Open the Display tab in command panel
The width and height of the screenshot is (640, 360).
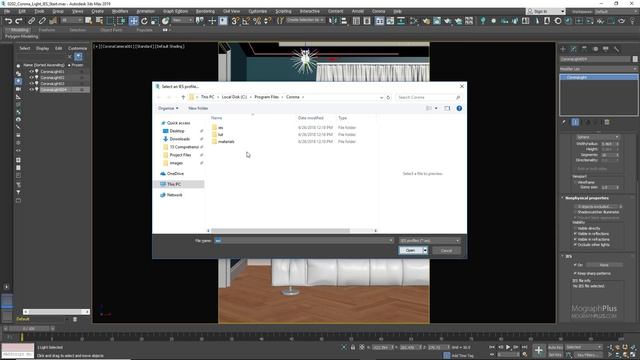coord(606,49)
